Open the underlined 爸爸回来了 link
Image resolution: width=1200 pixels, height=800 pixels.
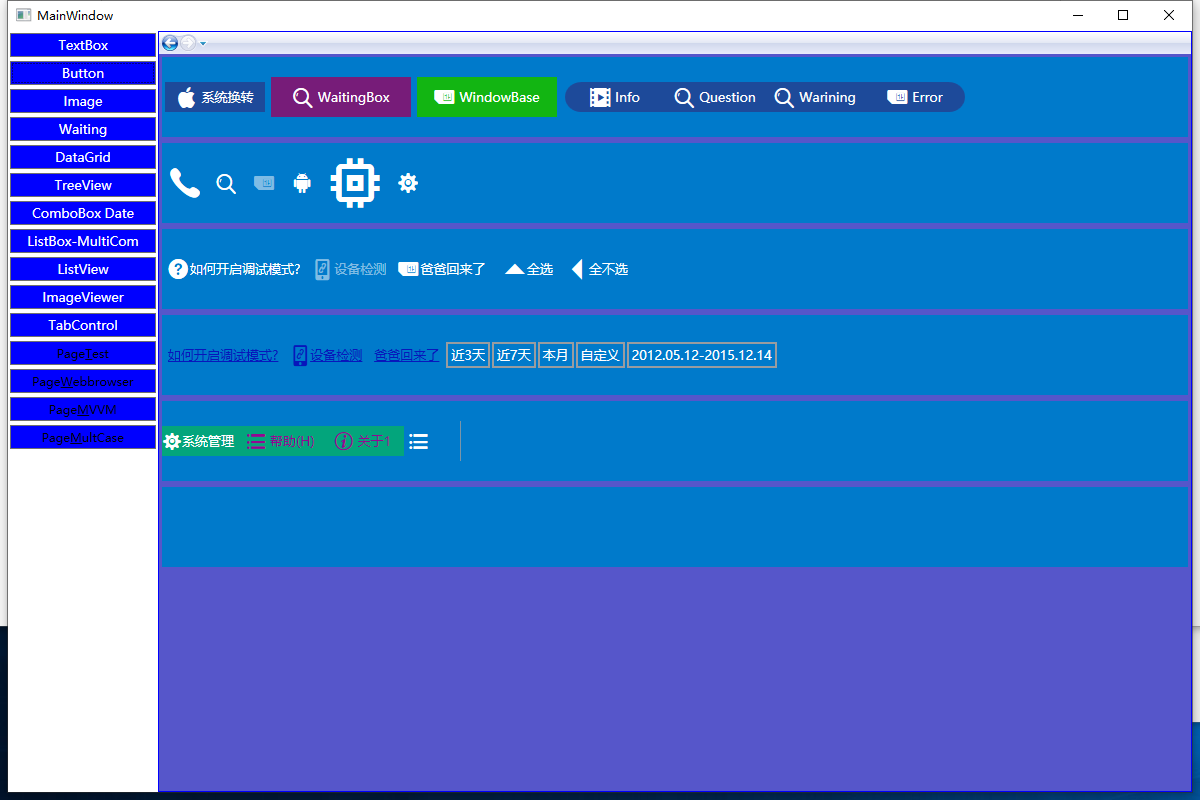click(x=406, y=355)
